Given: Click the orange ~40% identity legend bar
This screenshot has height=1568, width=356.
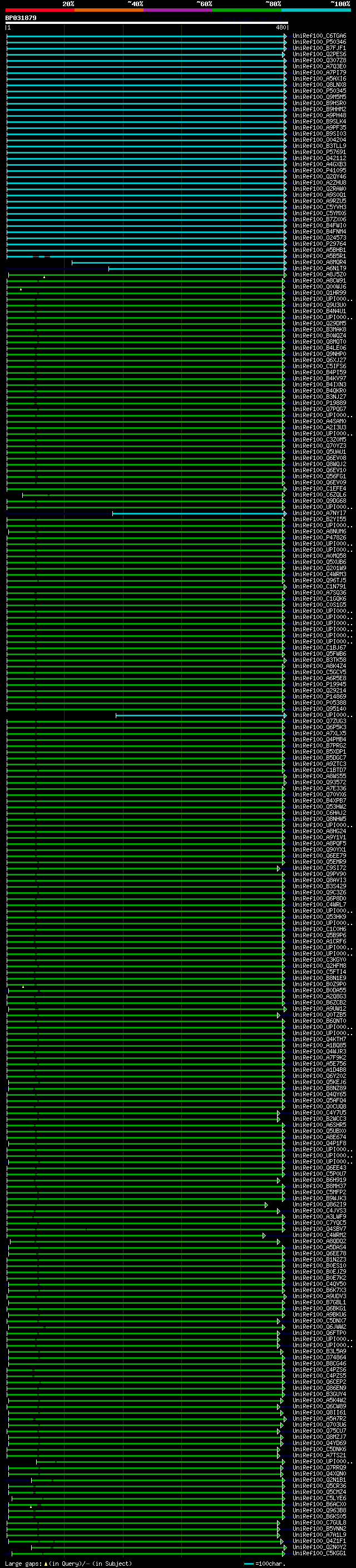Looking at the screenshot, I should pos(109,11).
